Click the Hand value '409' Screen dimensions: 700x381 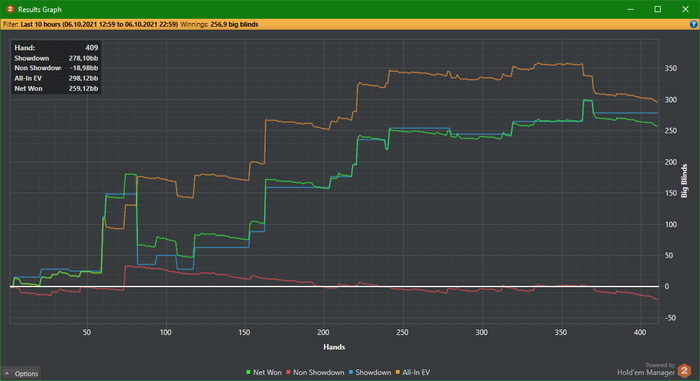point(92,47)
